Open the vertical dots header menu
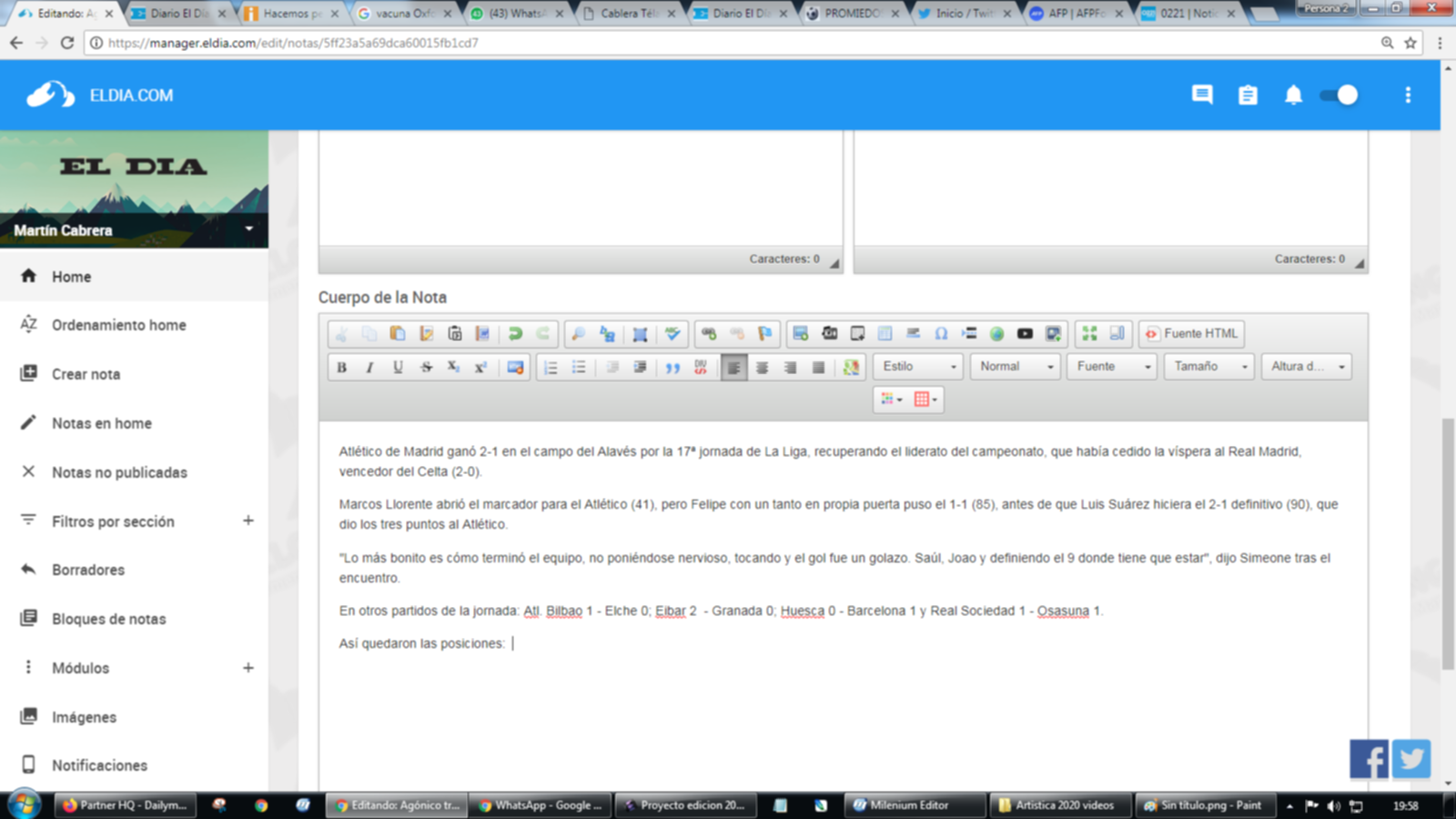 tap(1408, 95)
